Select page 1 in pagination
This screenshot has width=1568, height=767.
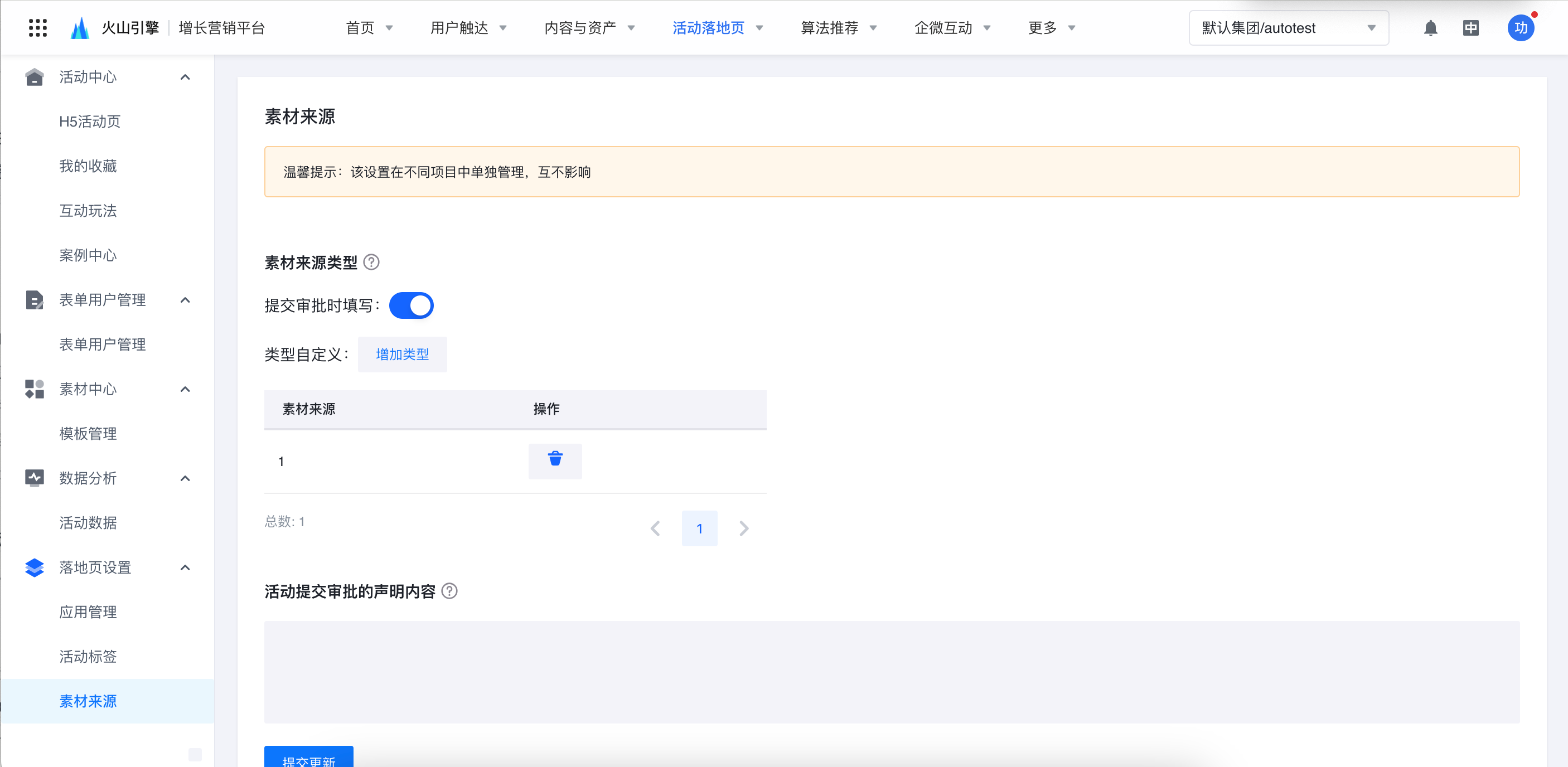click(699, 528)
